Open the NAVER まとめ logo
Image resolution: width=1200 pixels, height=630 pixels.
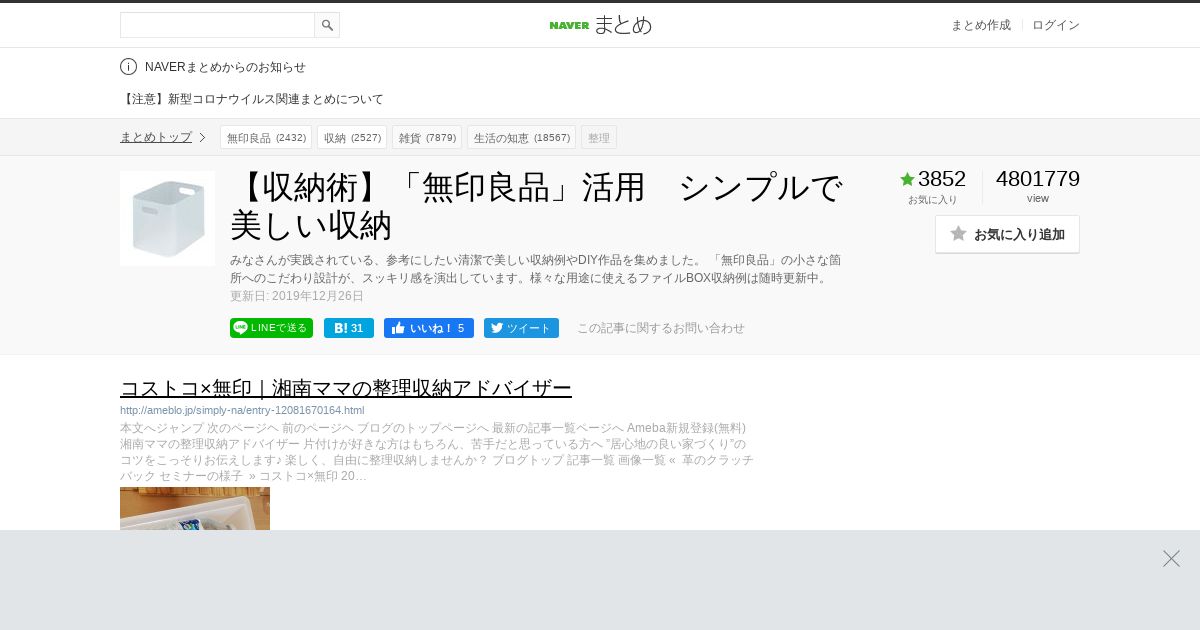pos(600,25)
